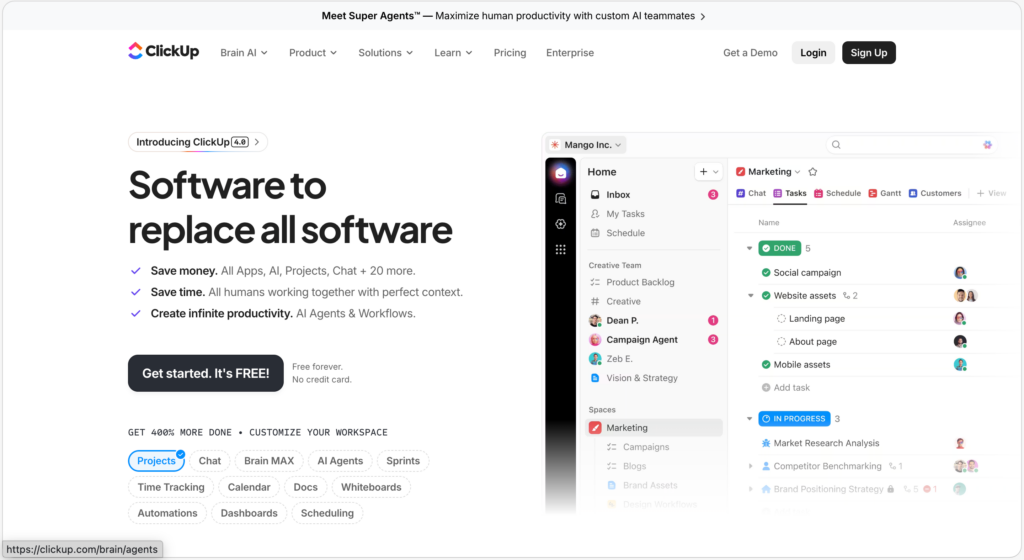Open the Vision & Strategy doc
Viewport: 1024px width, 560px height.
[x=641, y=378]
